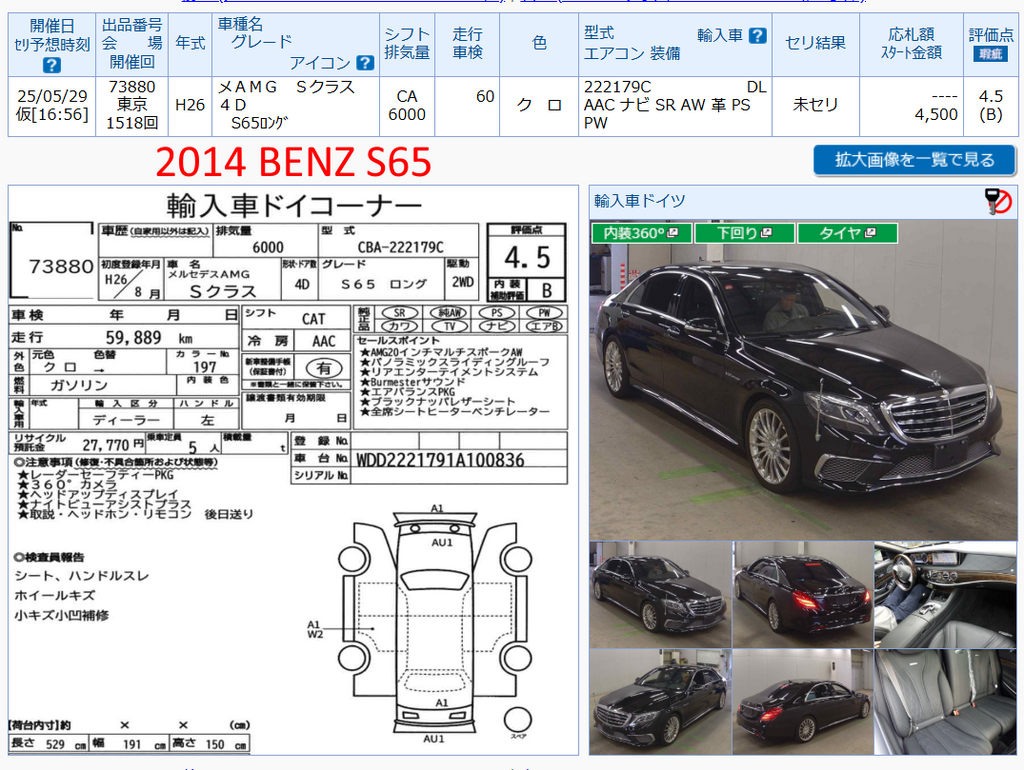Click the note ★ヘッドアップディスプレイ
This screenshot has height=770, width=1024.
[x=98, y=494]
